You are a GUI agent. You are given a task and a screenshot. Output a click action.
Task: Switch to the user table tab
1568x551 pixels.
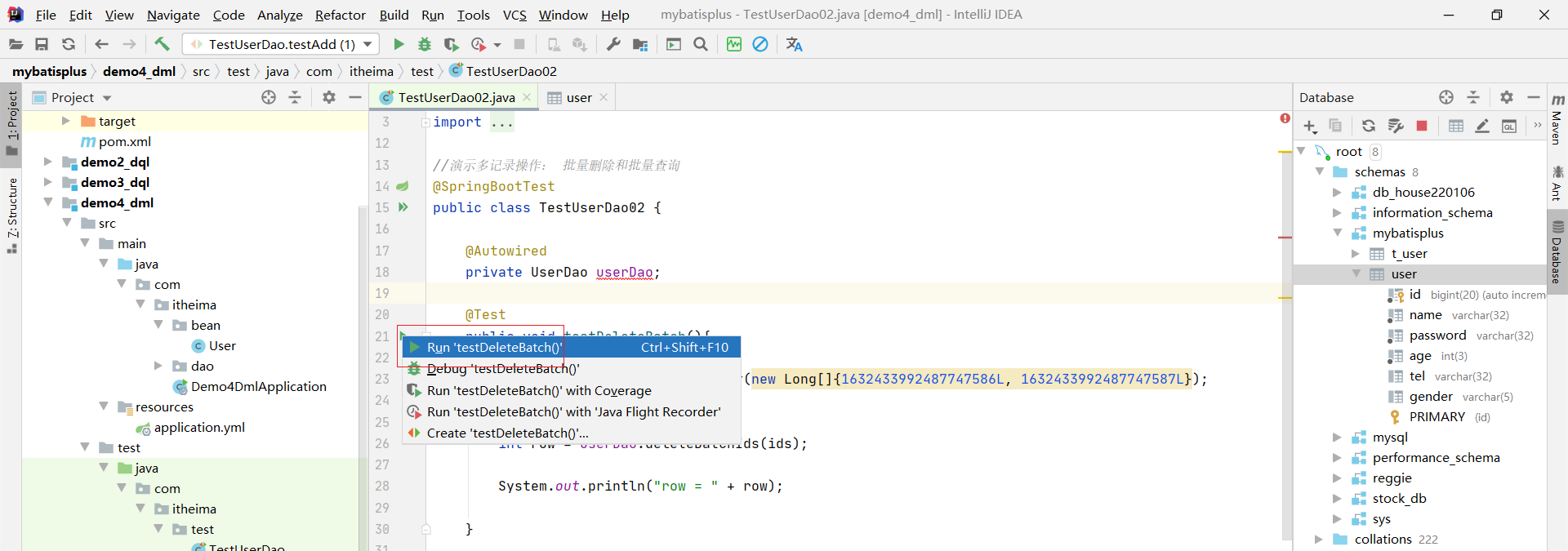(579, 97)
